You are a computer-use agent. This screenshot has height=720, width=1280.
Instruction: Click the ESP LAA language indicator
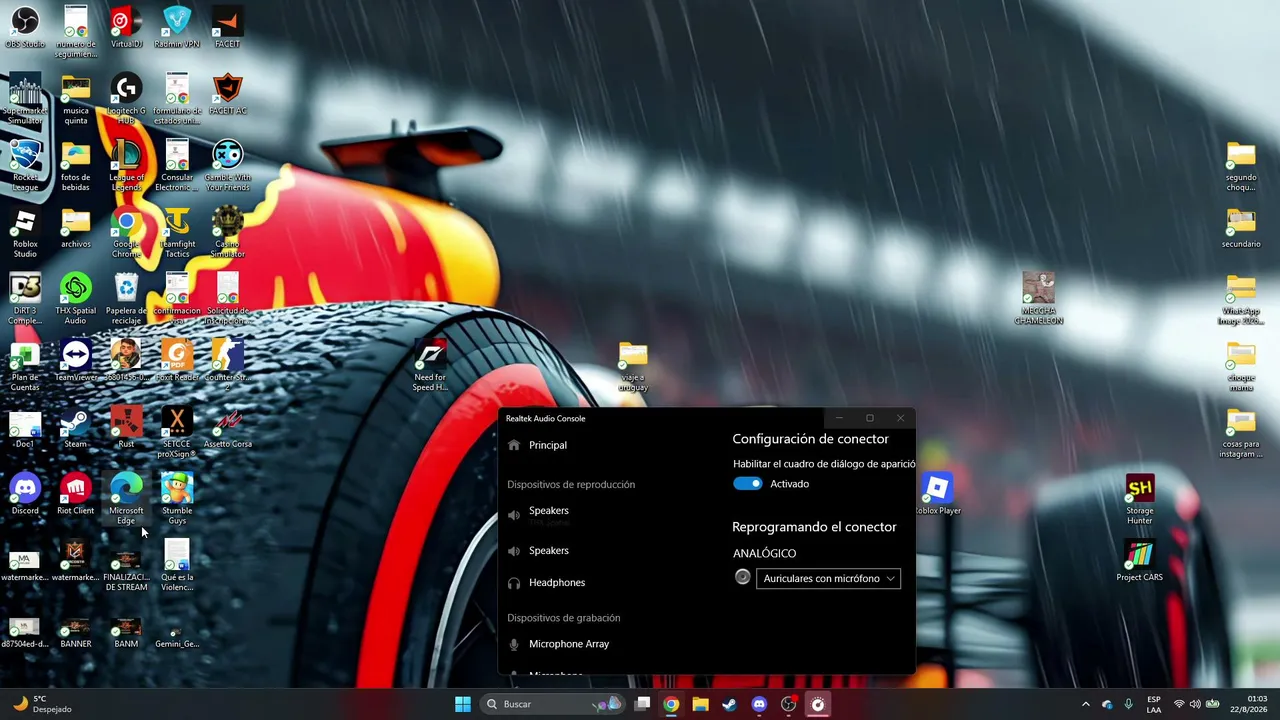click(x=1154, y=704)
